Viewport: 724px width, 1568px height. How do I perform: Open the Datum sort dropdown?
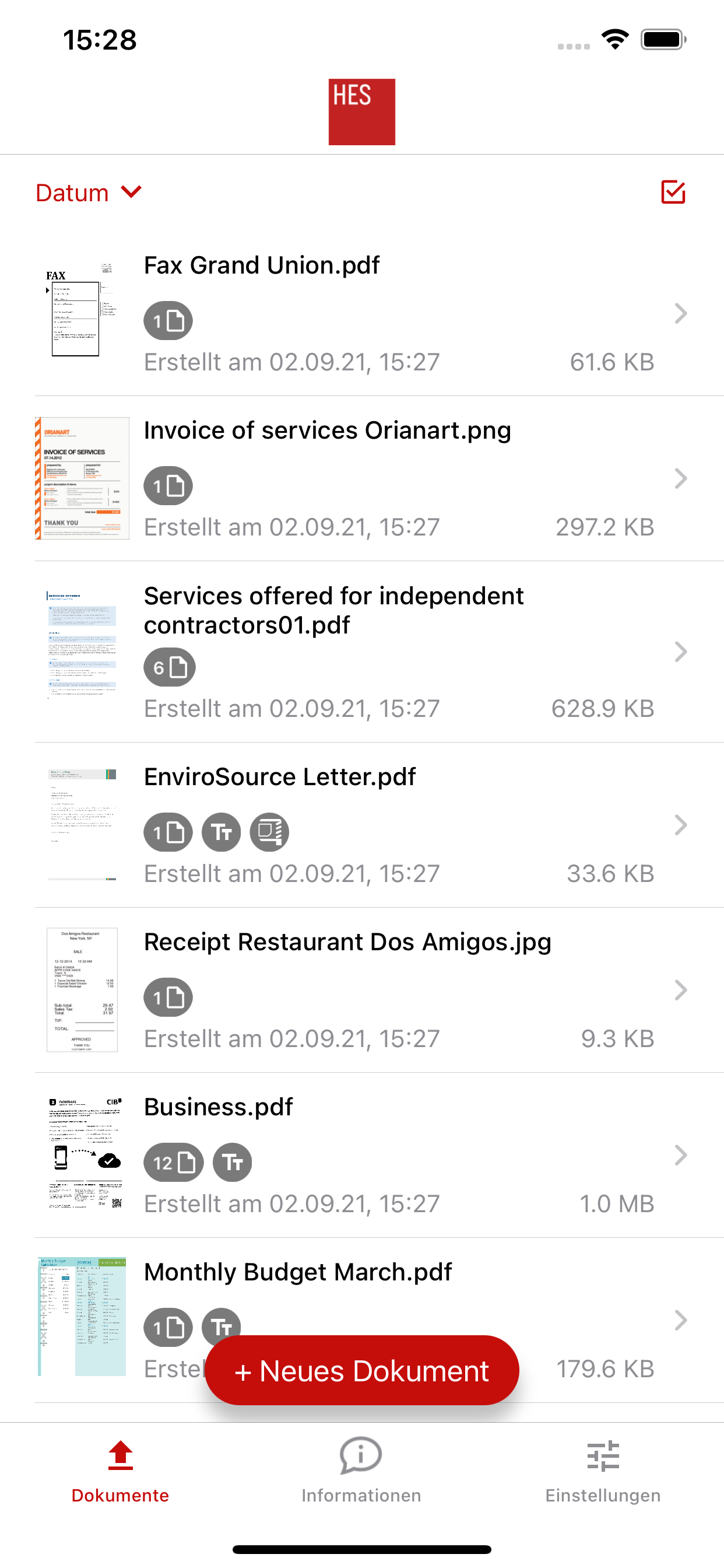tap(89, 193)
